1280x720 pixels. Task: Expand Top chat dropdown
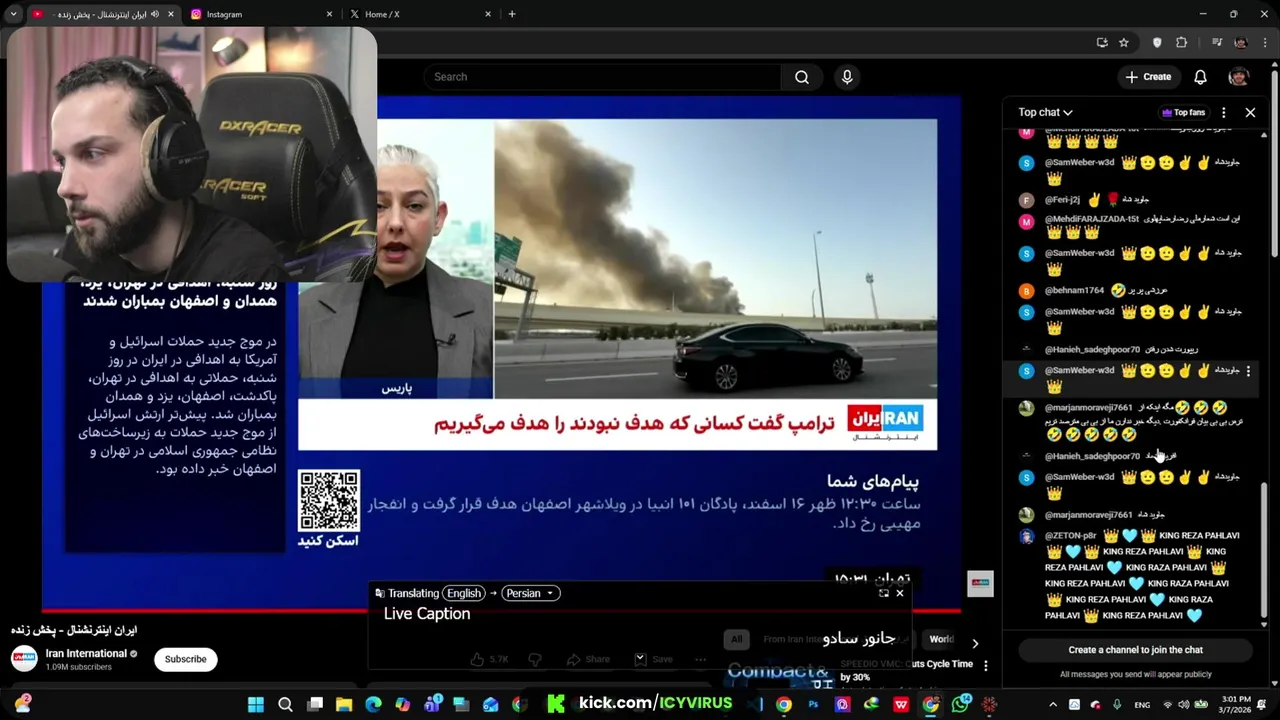tap(1045, 112)
